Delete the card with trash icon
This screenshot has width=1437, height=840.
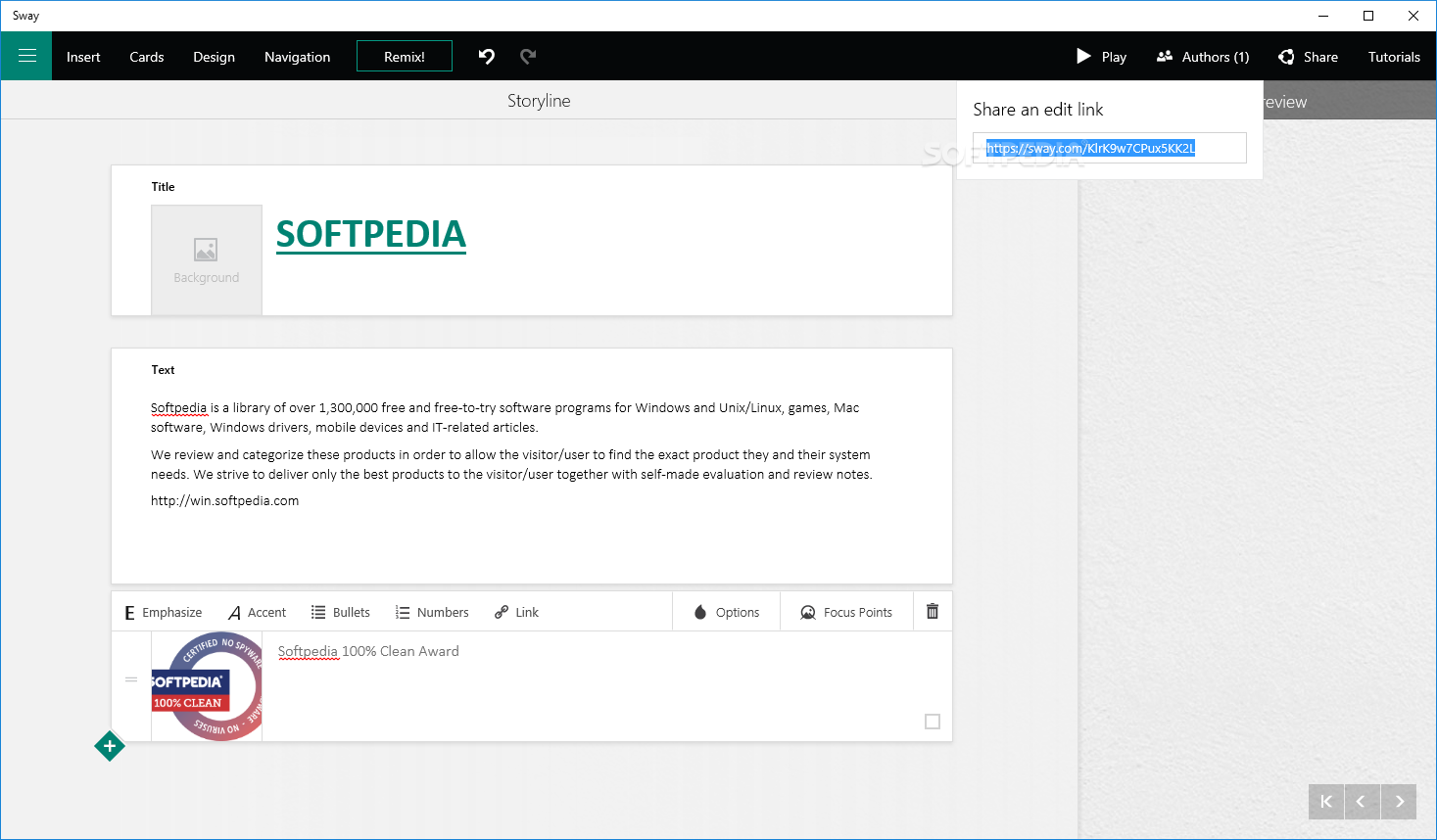(x=933, y=611)
